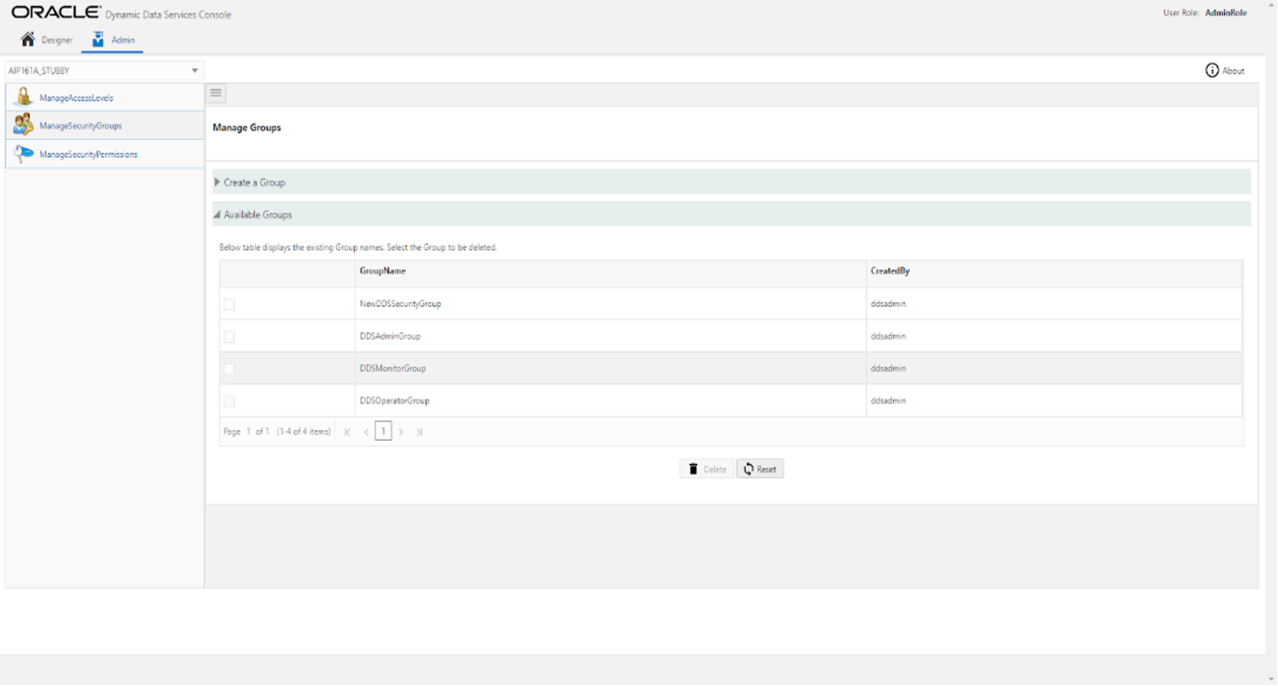
Task: Click the About info icon
Action: (1212, 71)
